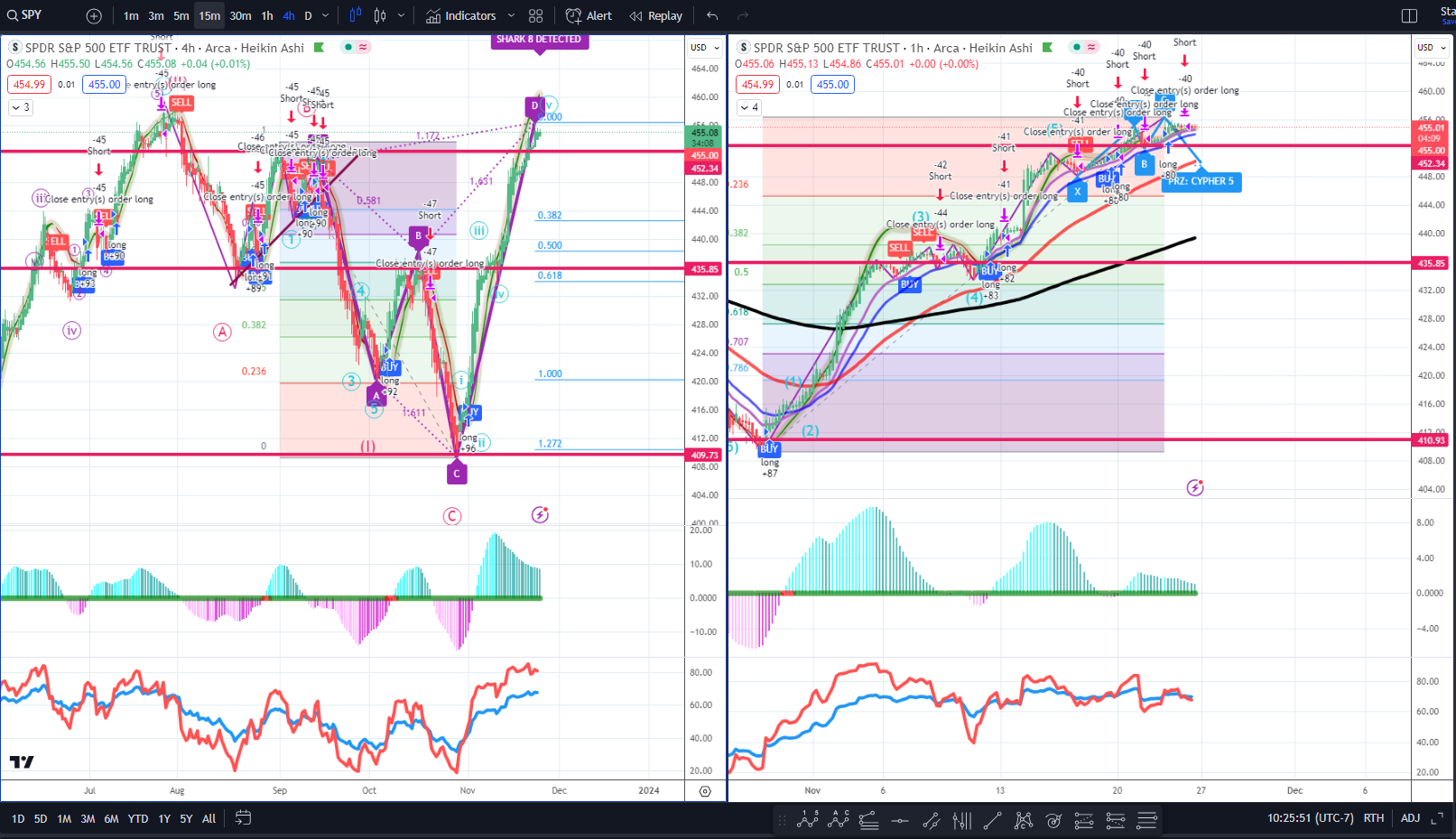Start bar Replay mode
1456x839 pixels.
point(656,16)
